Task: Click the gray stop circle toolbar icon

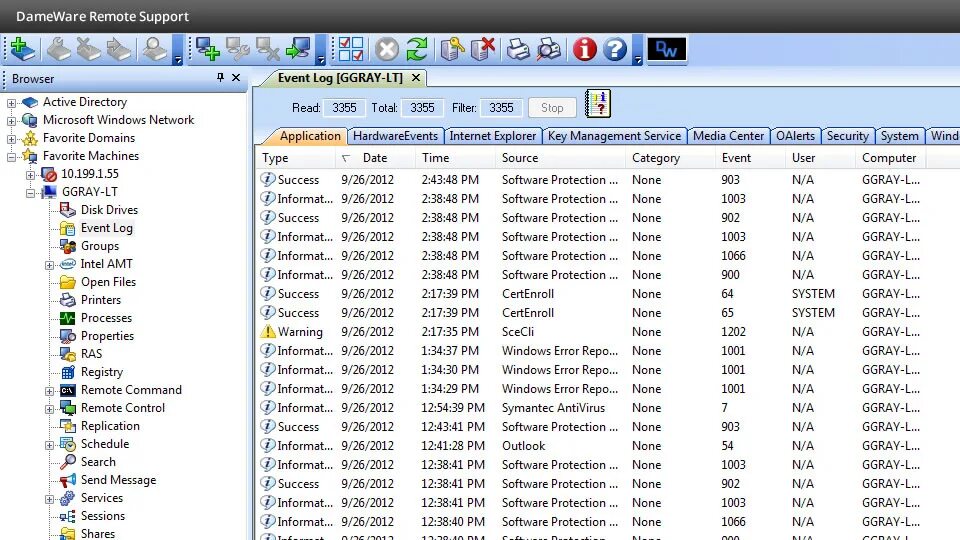Action: pyautogui.click(x=386, y=49)
